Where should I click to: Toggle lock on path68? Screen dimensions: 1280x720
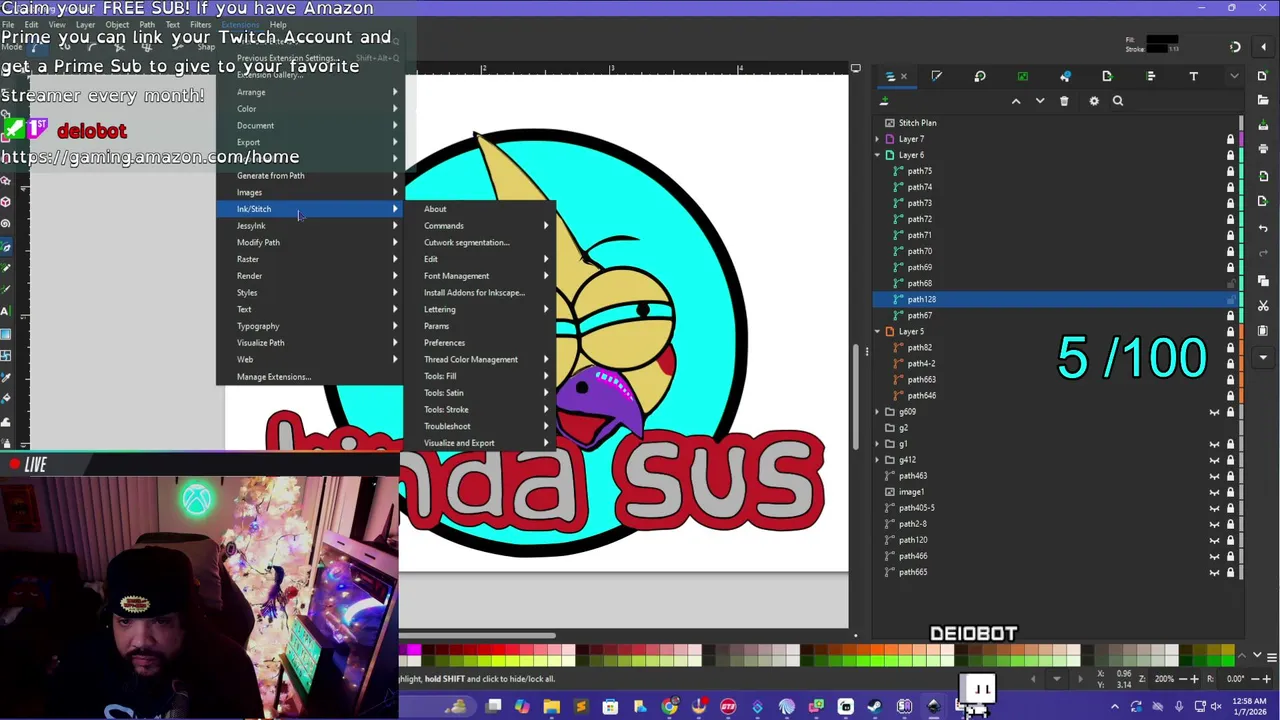pos(1231,283)
